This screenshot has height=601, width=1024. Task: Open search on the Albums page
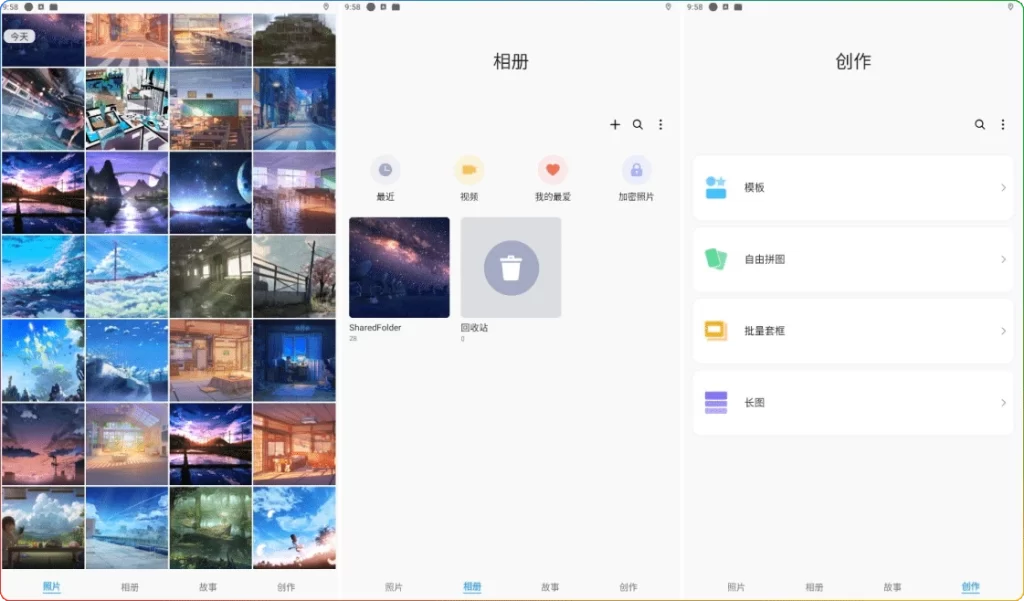point(638,124)
